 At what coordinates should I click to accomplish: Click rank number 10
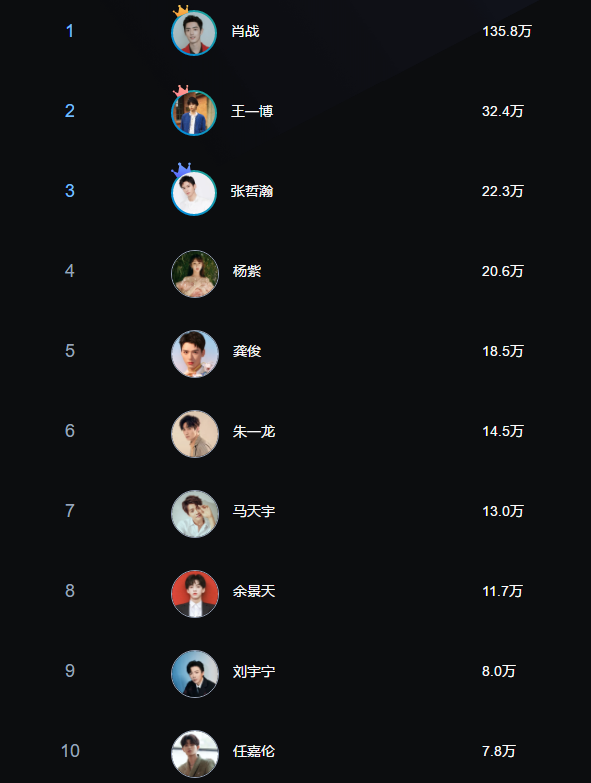coord(70,751)
